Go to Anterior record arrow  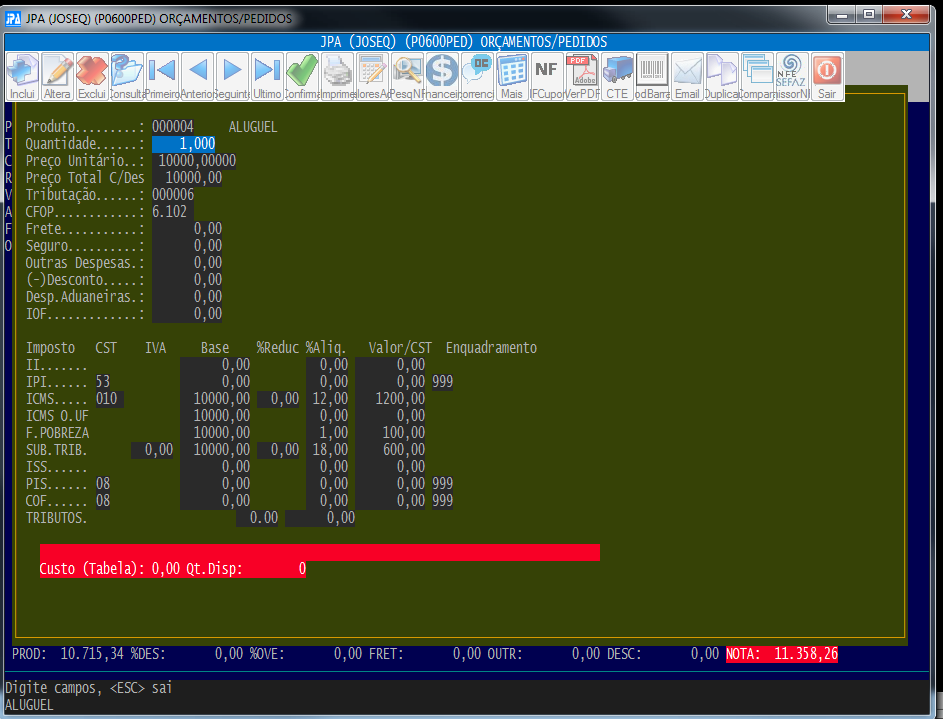197,76
